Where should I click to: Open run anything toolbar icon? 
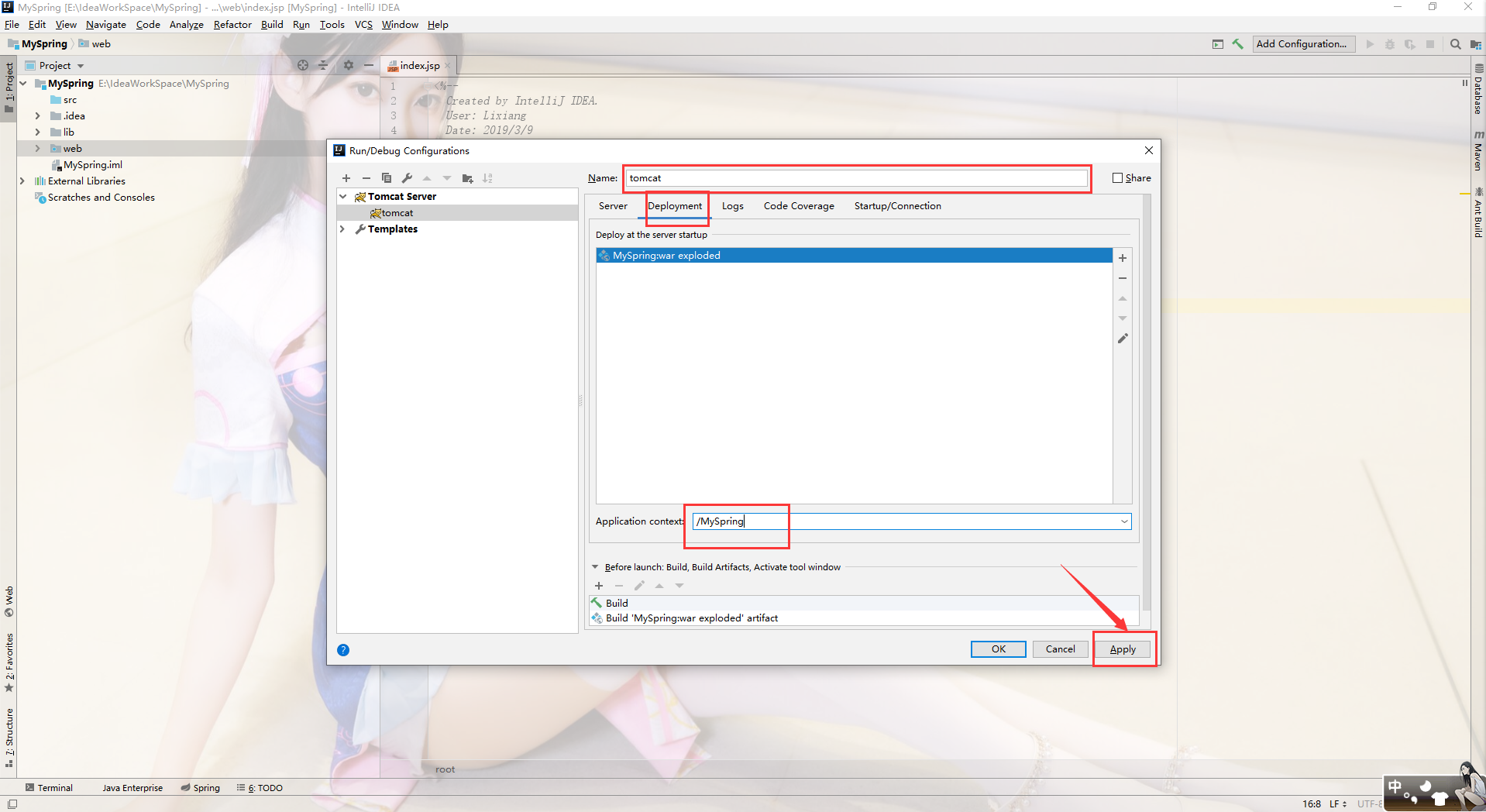pos(1218,44)
